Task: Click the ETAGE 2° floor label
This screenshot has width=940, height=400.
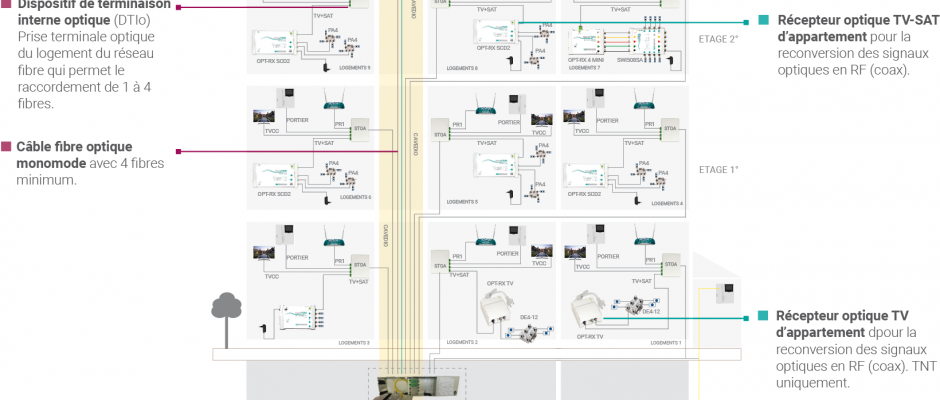Action: coord(718,40)
